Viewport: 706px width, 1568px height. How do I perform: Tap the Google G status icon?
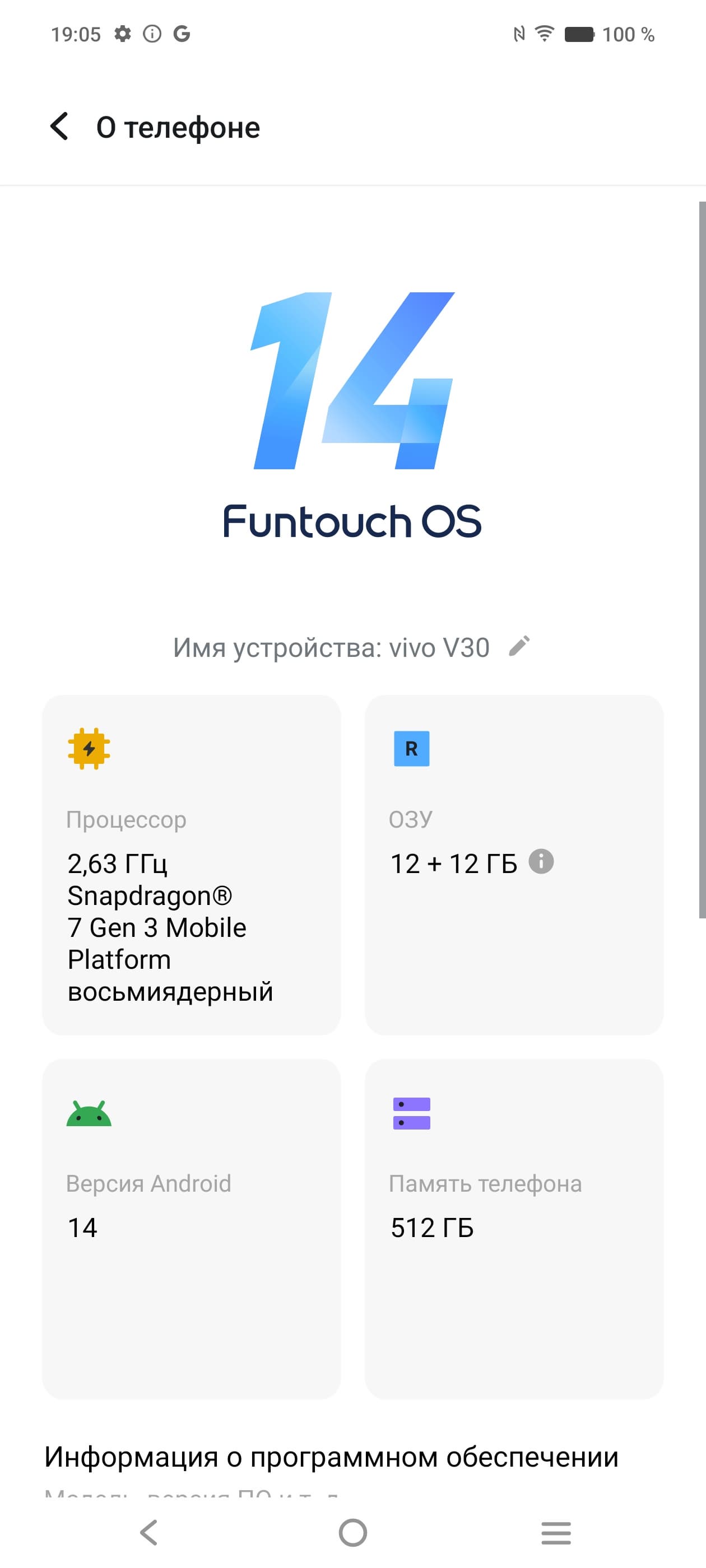tap(182, 34)
